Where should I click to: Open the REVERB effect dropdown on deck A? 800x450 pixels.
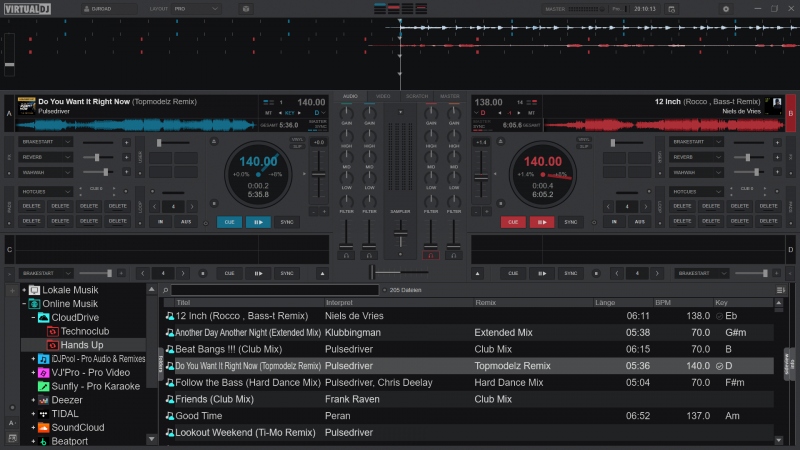[47, 157]
